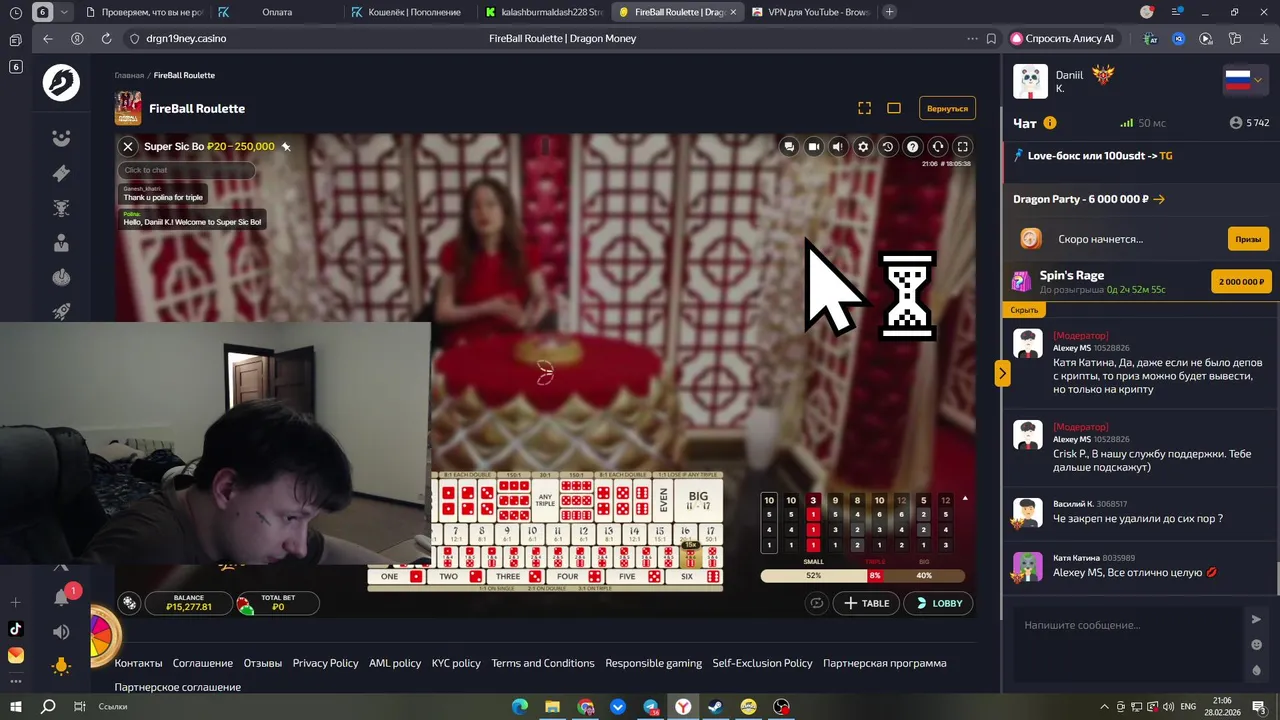Click the Призы button
The width and height of the screenshot is (1280, 720).
(x=1248, y=239)
